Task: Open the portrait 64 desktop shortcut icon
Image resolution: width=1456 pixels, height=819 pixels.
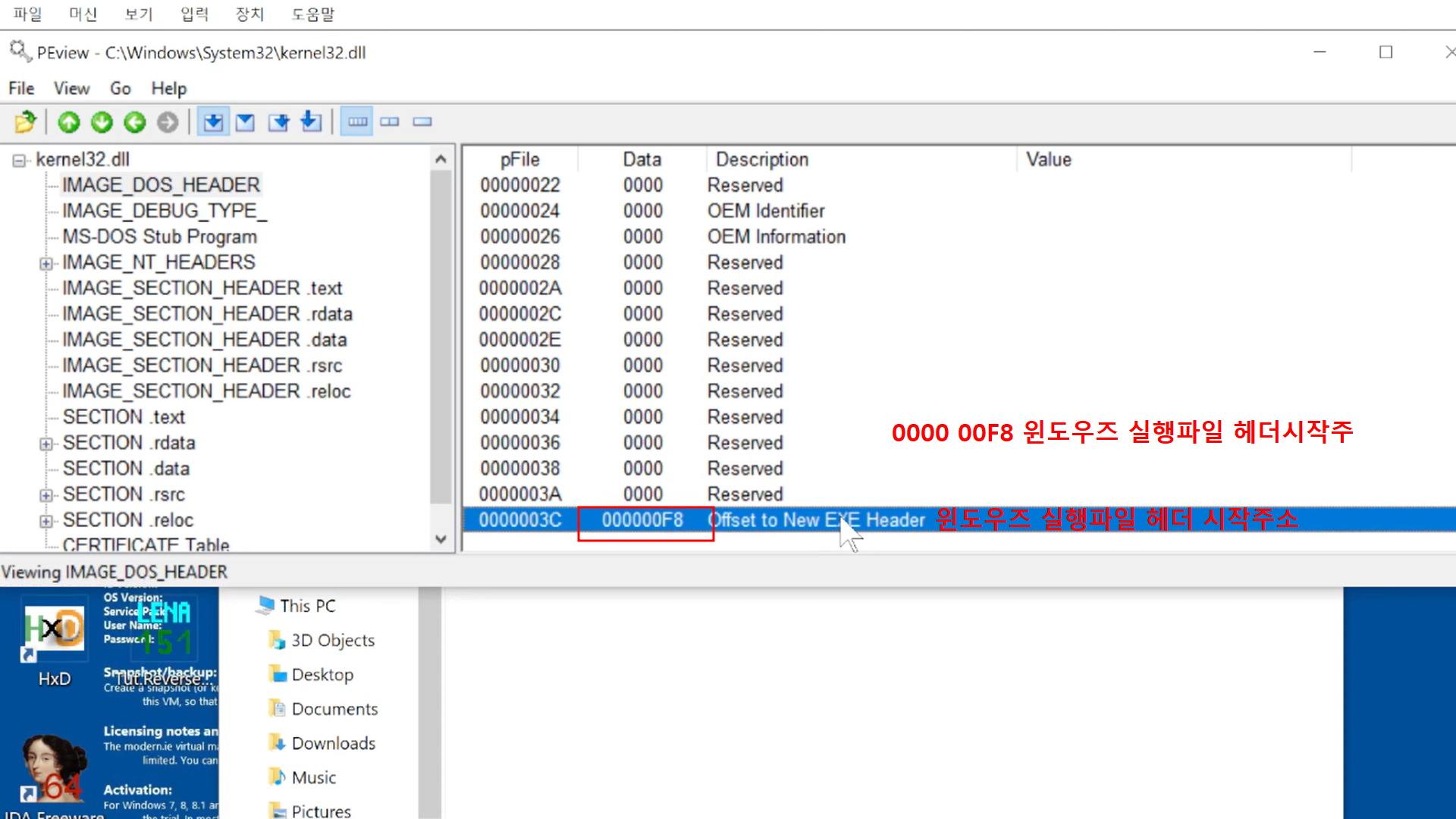Action: click(x=54, y=770)
